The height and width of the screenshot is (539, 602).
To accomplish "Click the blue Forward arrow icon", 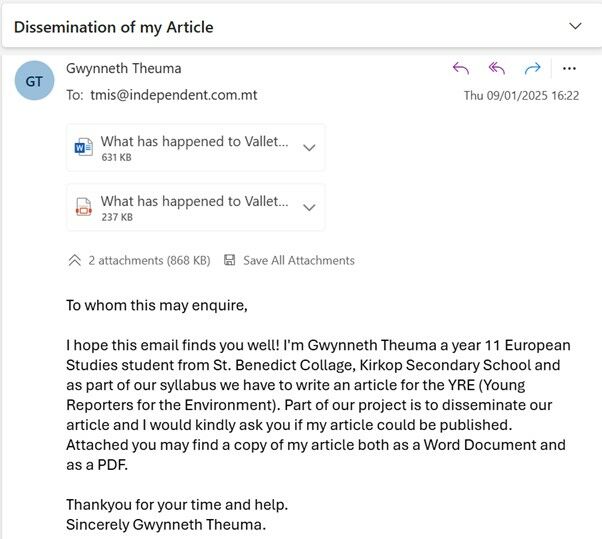I will (532, 68).
